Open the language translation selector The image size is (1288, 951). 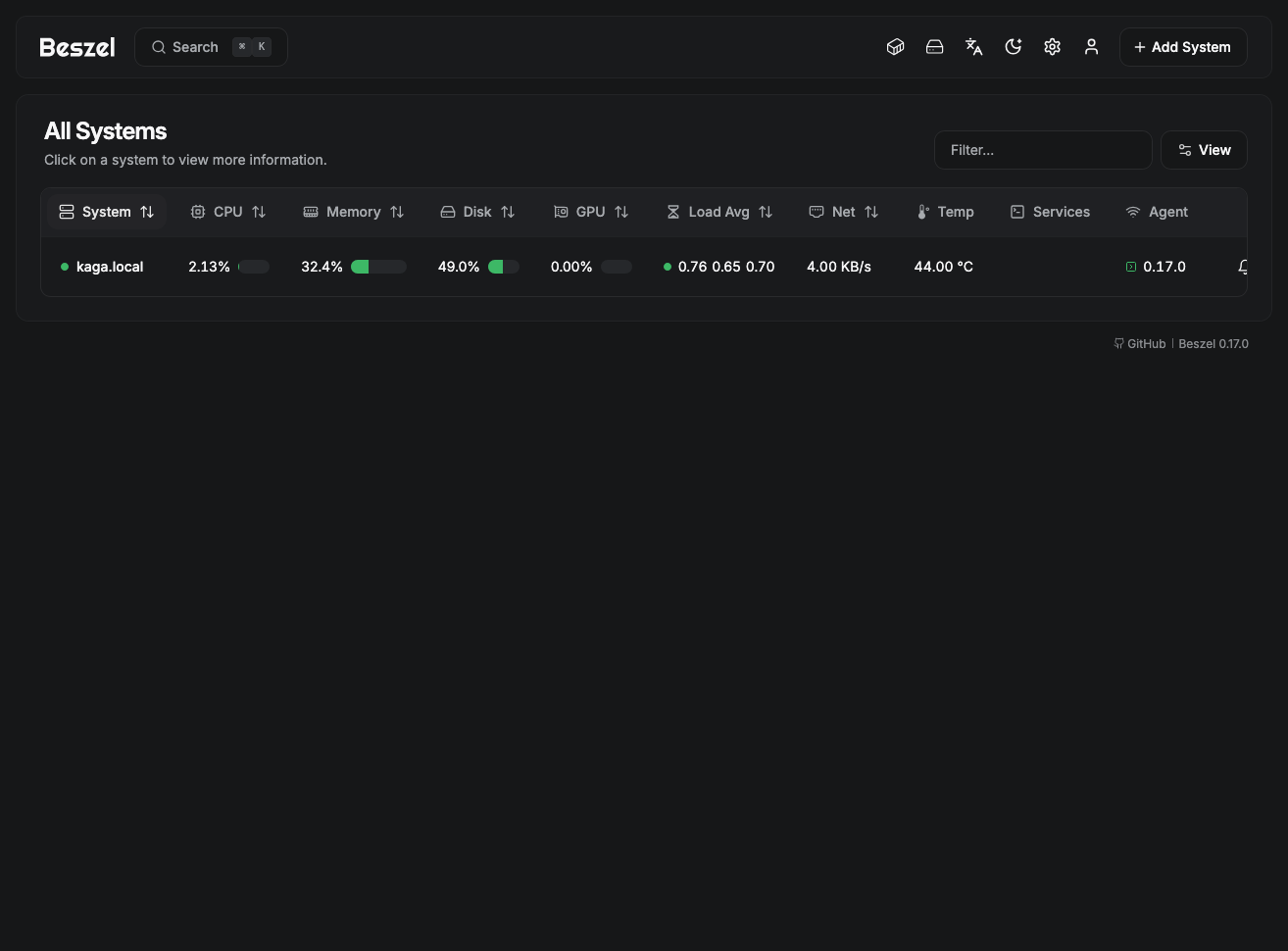pos(973,47)
